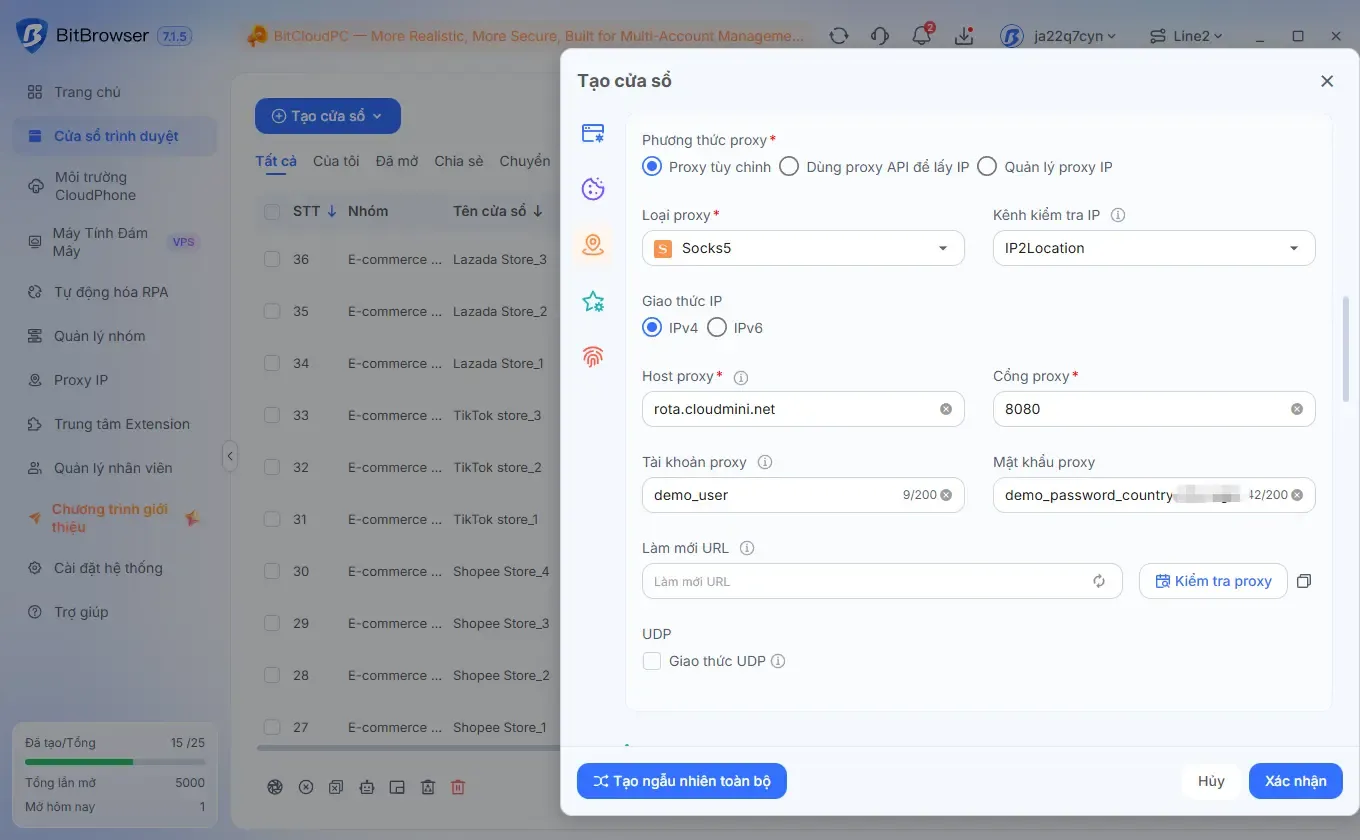Click the customer support headset icon
This screenshot has width=1360, height=840.
880,36
